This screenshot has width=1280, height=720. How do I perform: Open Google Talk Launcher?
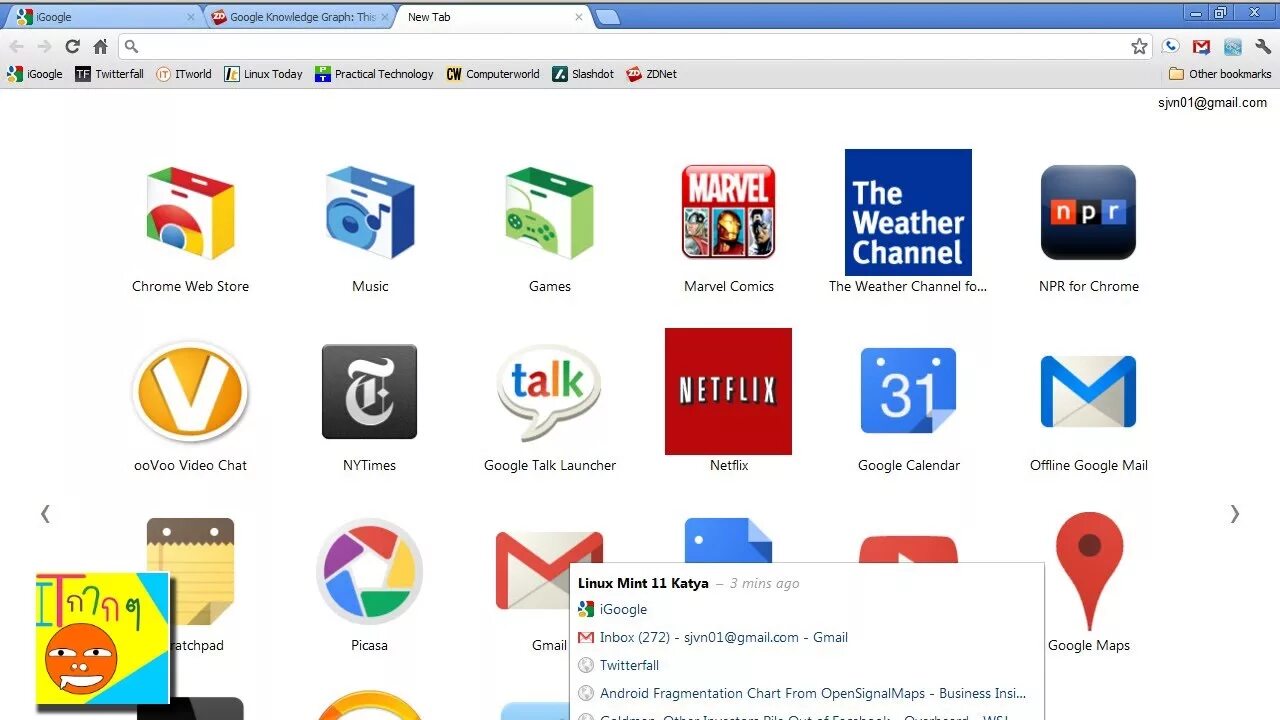click(549, 391)
